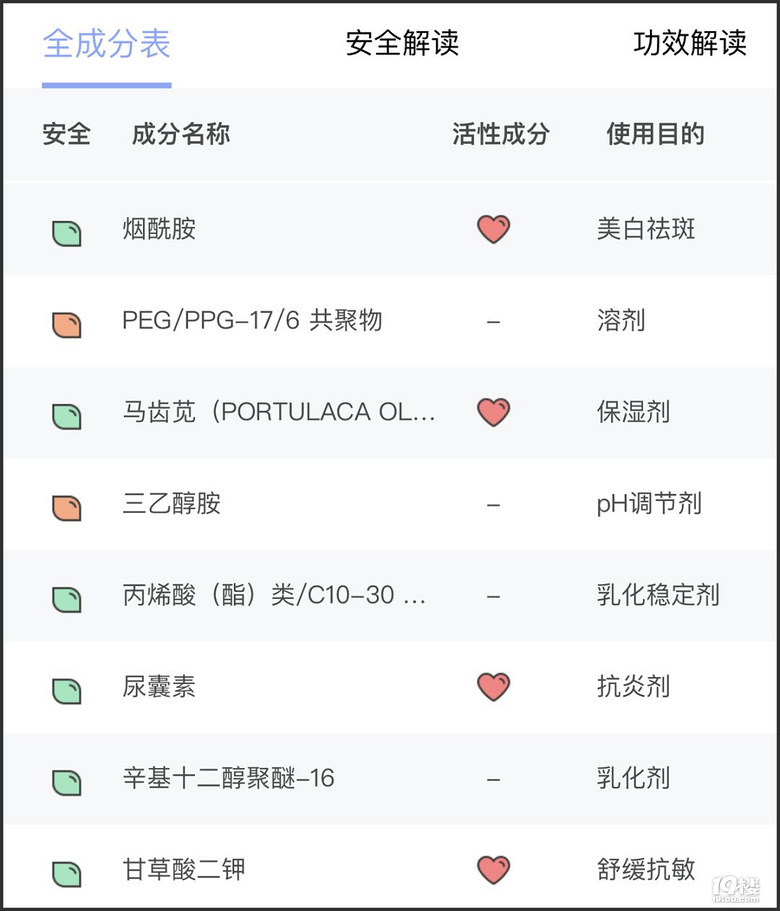
Task: Expand truncated 马齿苋 (PORTULACA OL... name
Action: point(279,412)
